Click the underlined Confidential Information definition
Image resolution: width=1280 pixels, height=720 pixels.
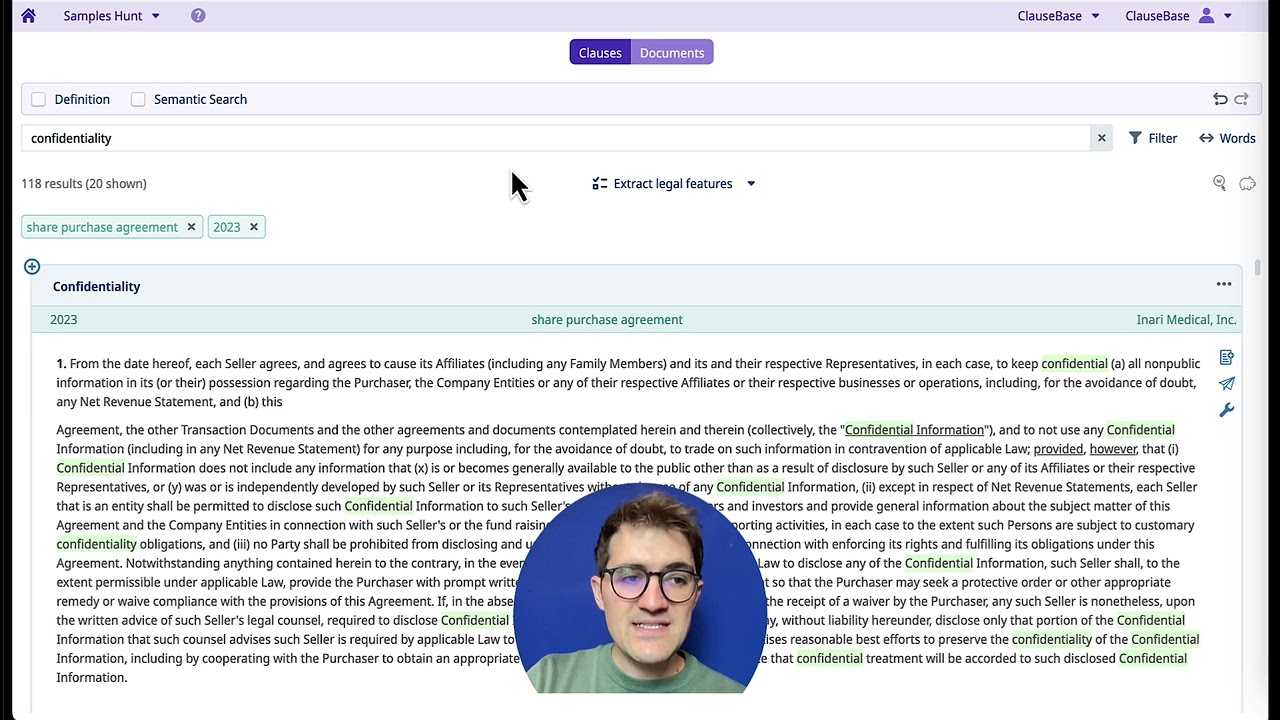914,430
